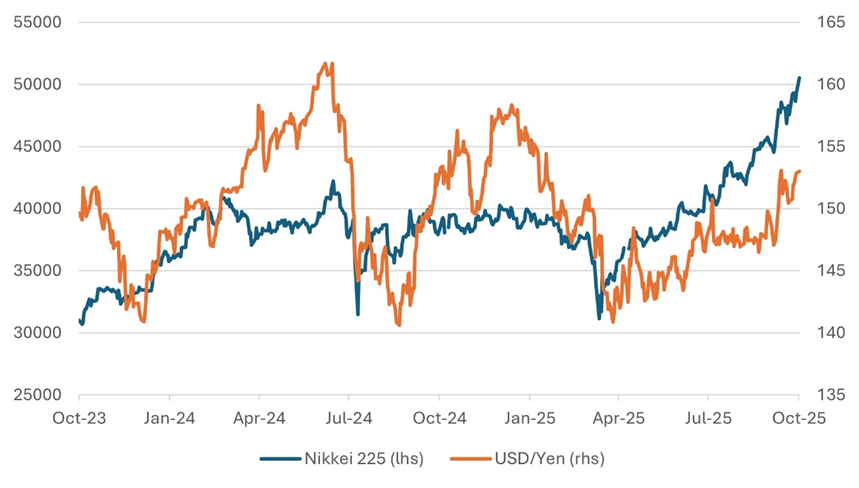Click the Nikkei 225 line's final high point
This screenshot has width=859, height=488.
[798, 78]
